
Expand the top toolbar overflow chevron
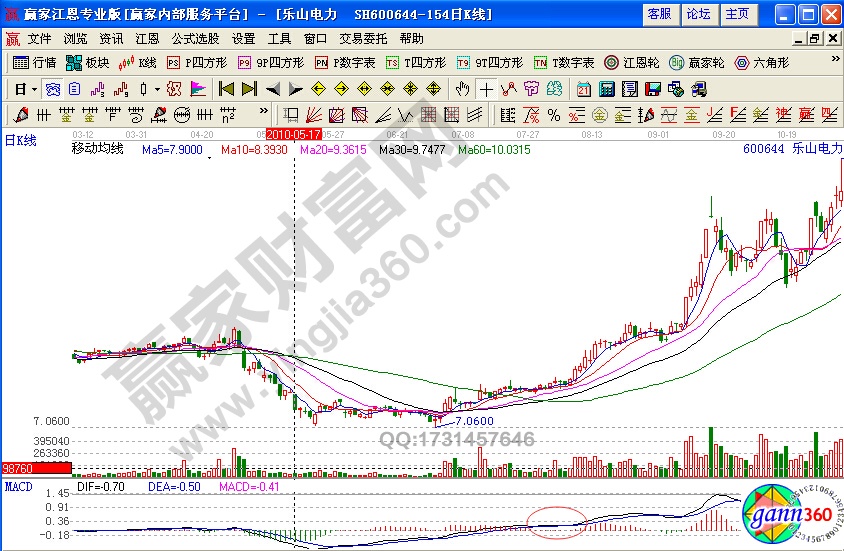[x=835, y=59]
